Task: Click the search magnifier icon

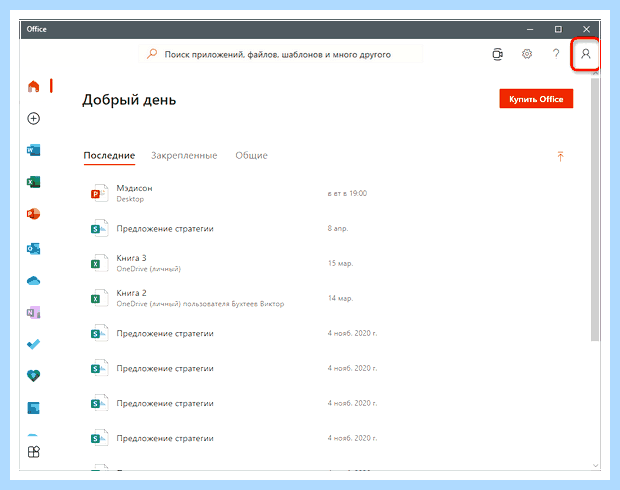Action: [152, 54]
